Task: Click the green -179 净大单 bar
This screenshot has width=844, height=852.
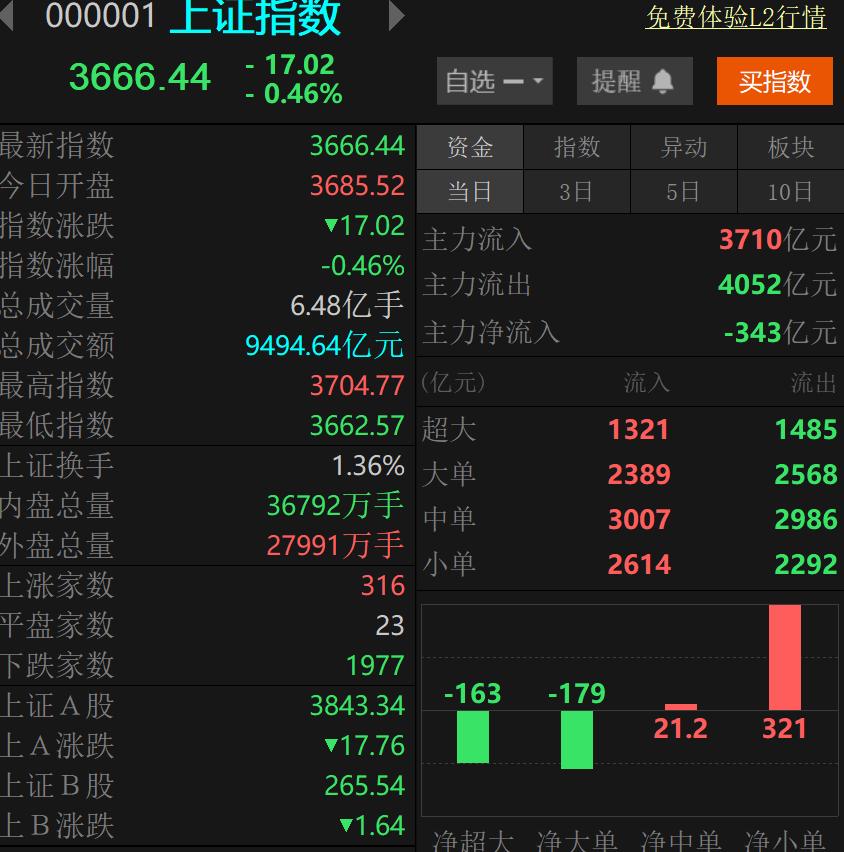Action: click(577, 740)
